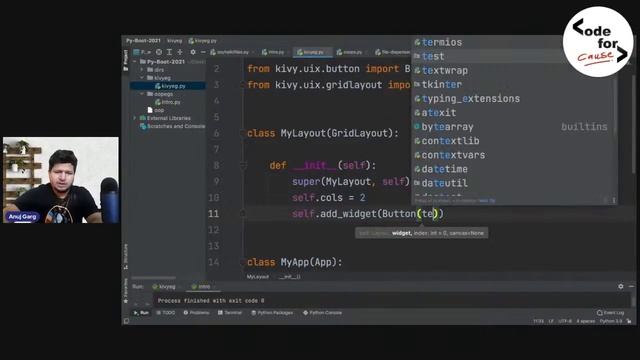Open Run panel settings gear
This screenshot has width=640, height=360.
[621, 287]
